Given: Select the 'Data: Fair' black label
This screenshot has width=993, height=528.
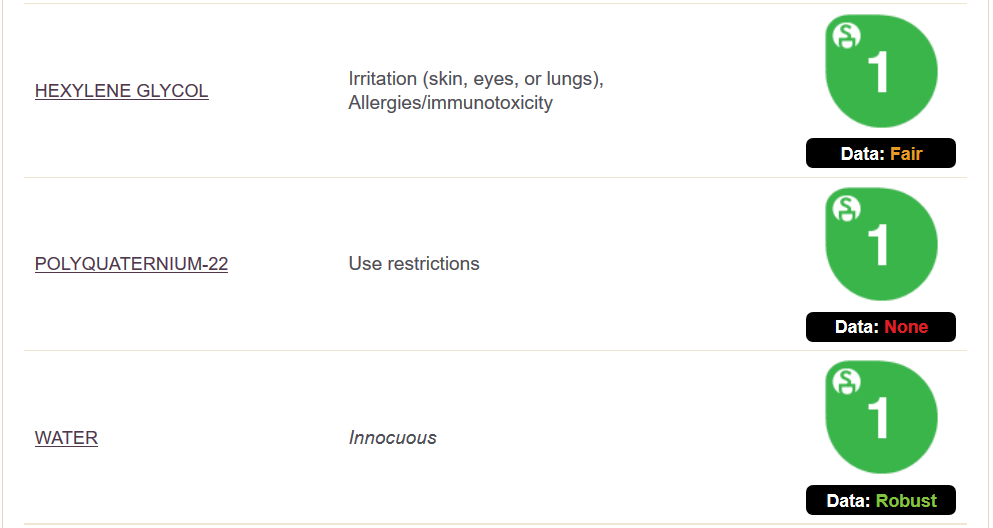Looking at the screenshot, I should pos(881,153).
